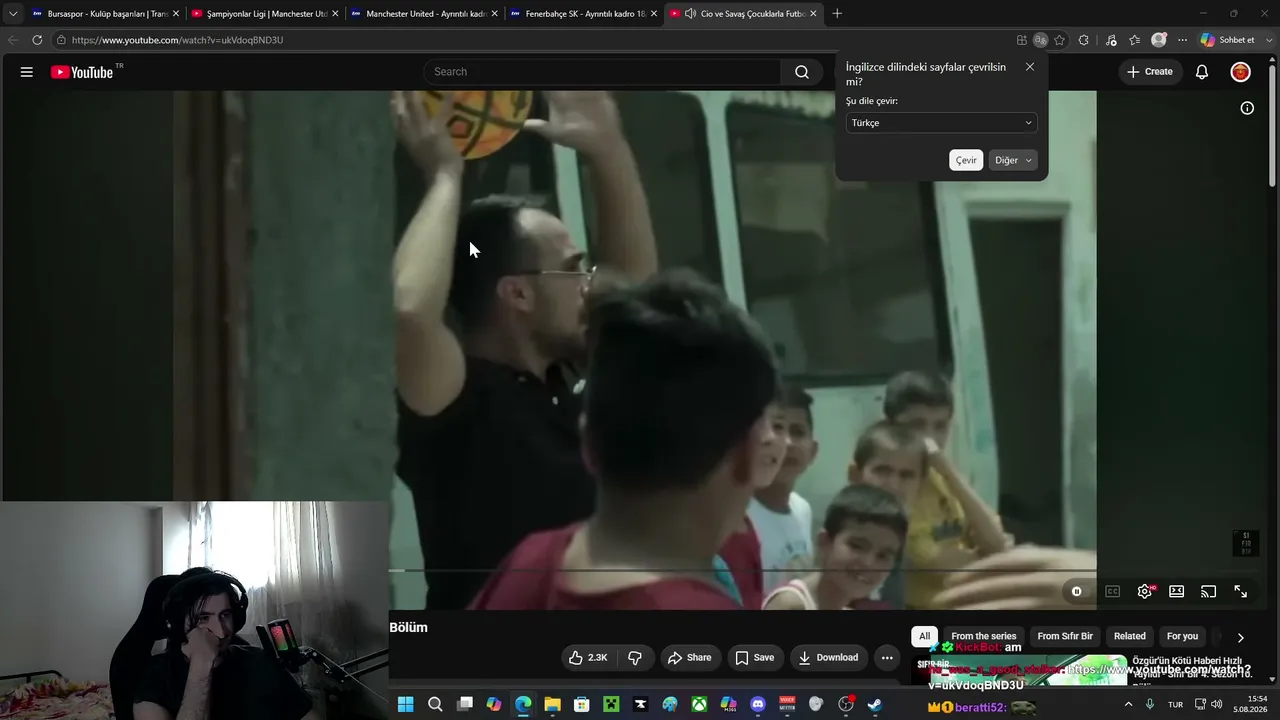1280x720 pixels.
Task: Open video settings gear
Action: [x=1145, y=591]
